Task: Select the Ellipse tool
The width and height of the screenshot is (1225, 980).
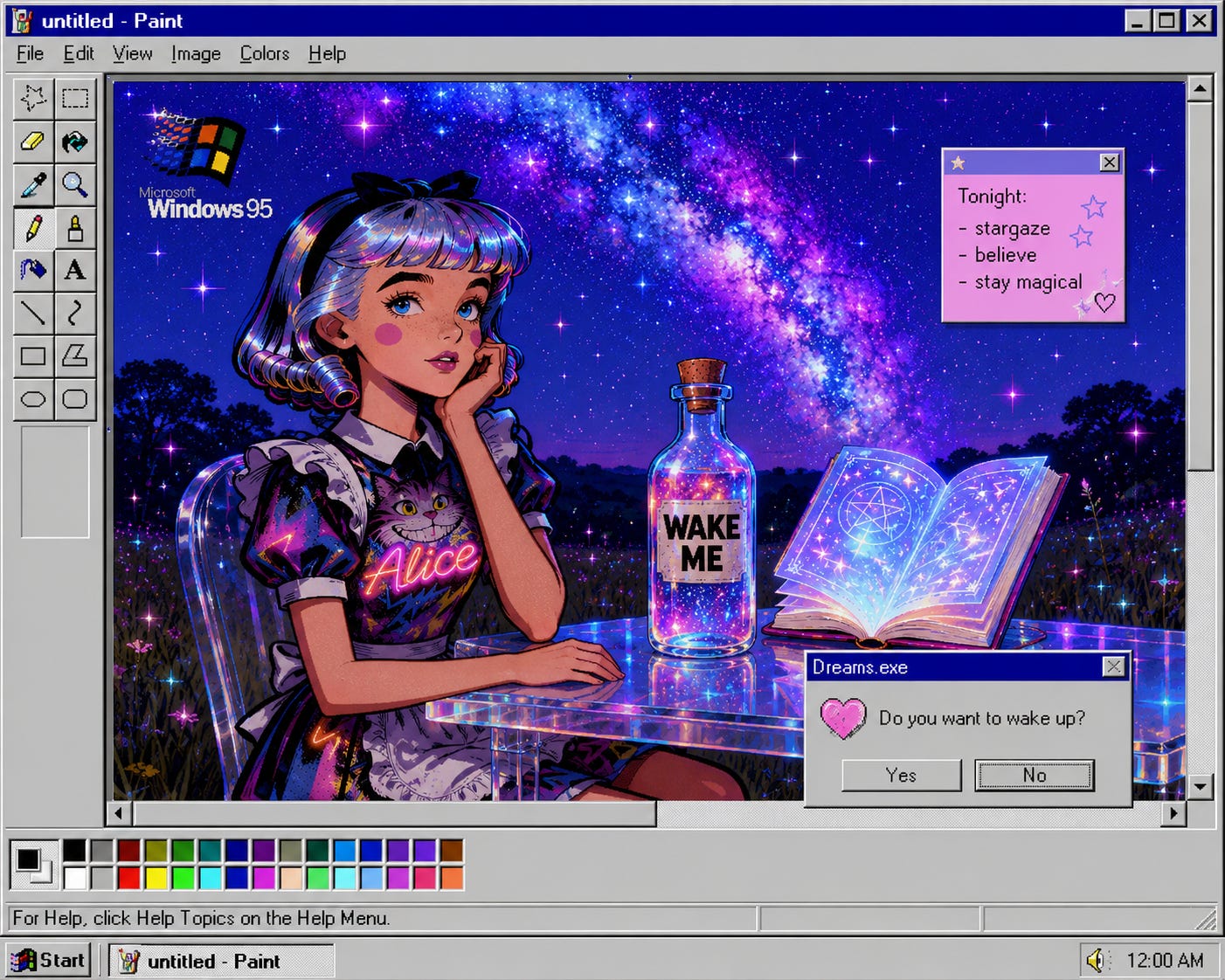Action: tap(33, 399)
